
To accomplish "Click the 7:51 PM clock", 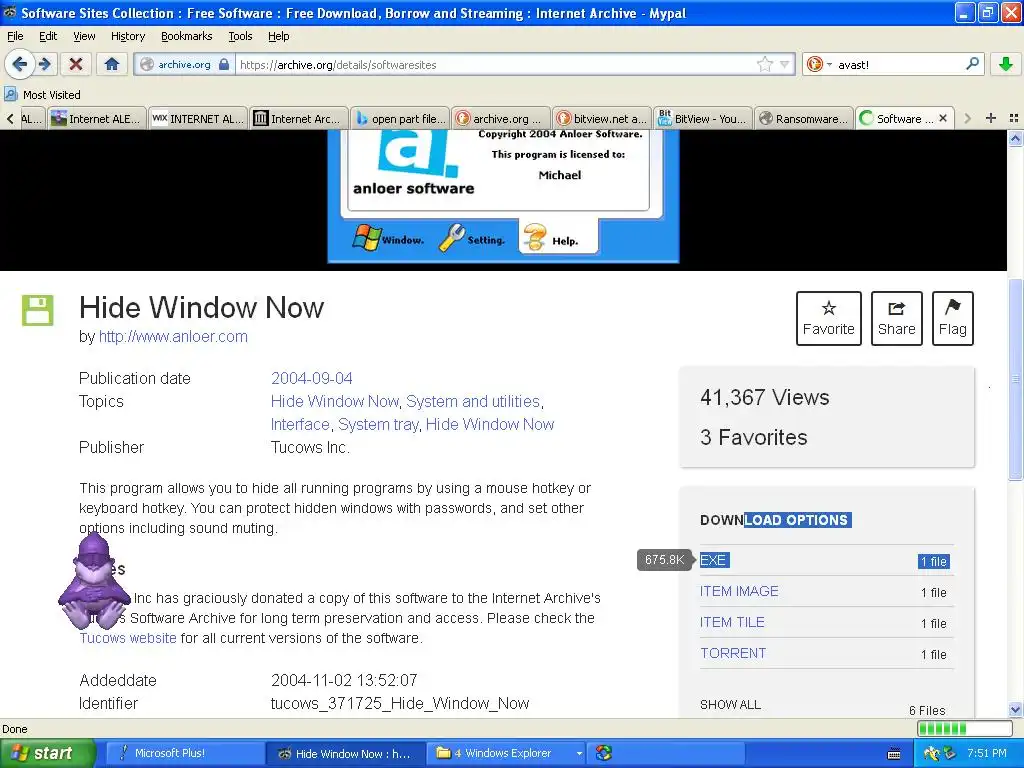I will click(x=987, y=753).
